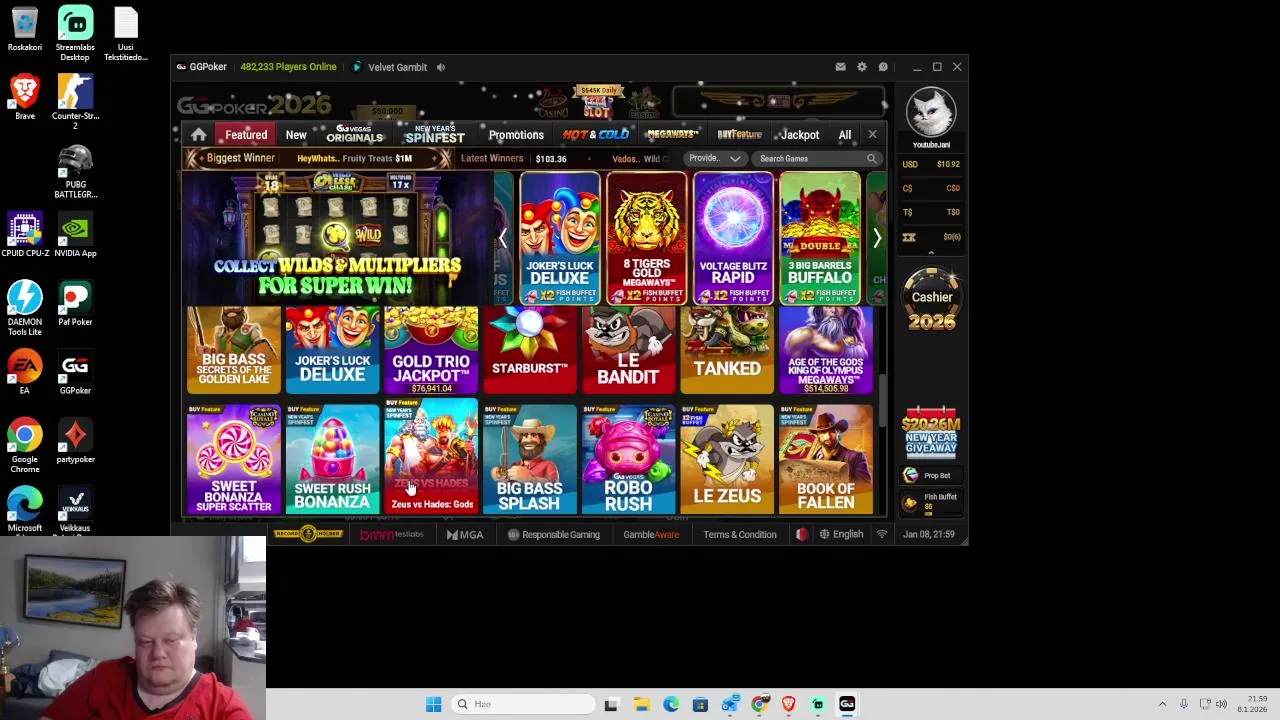Launch Tanked game

727,350
